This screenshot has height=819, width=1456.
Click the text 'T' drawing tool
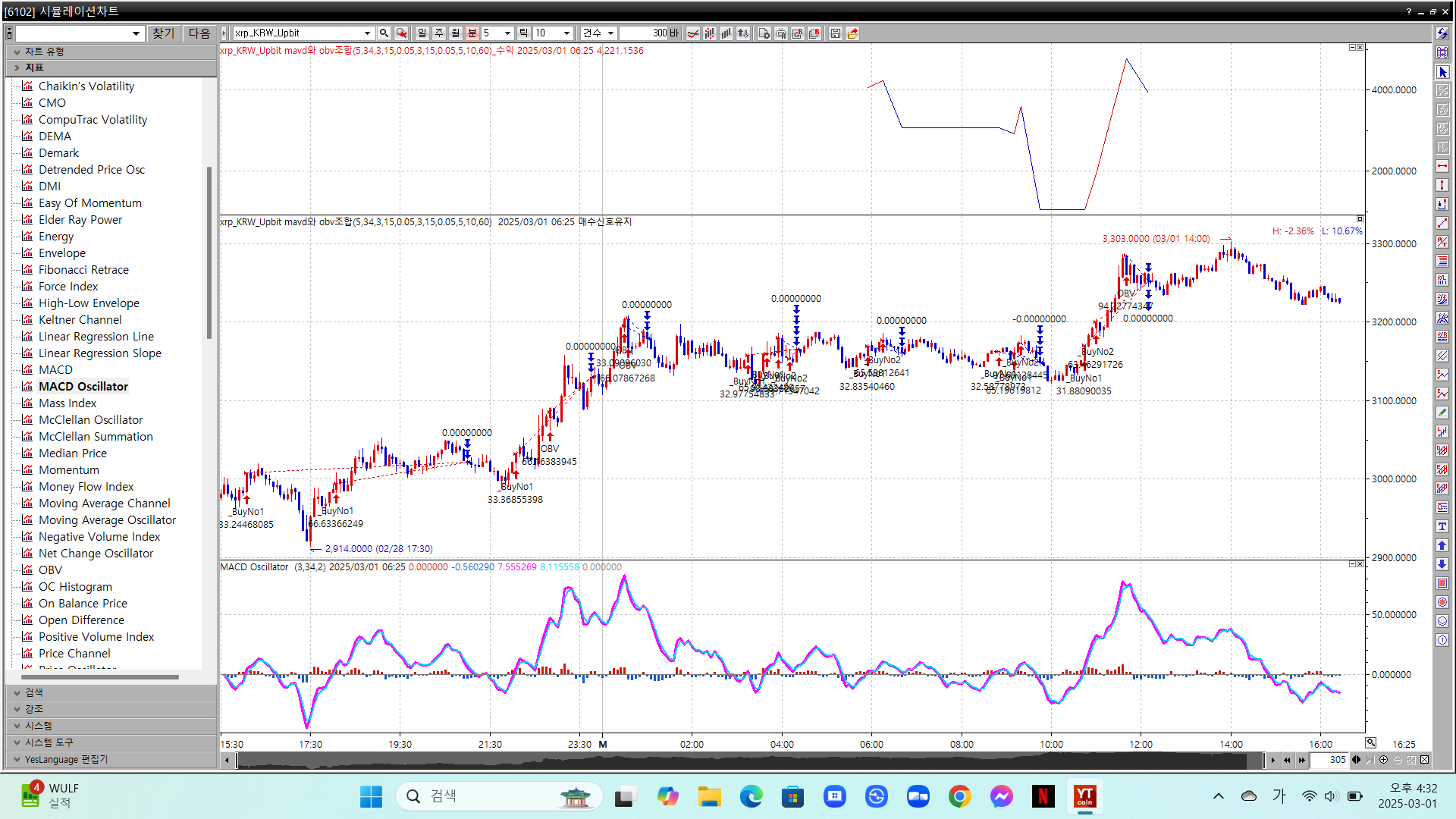pos(1442,526)
